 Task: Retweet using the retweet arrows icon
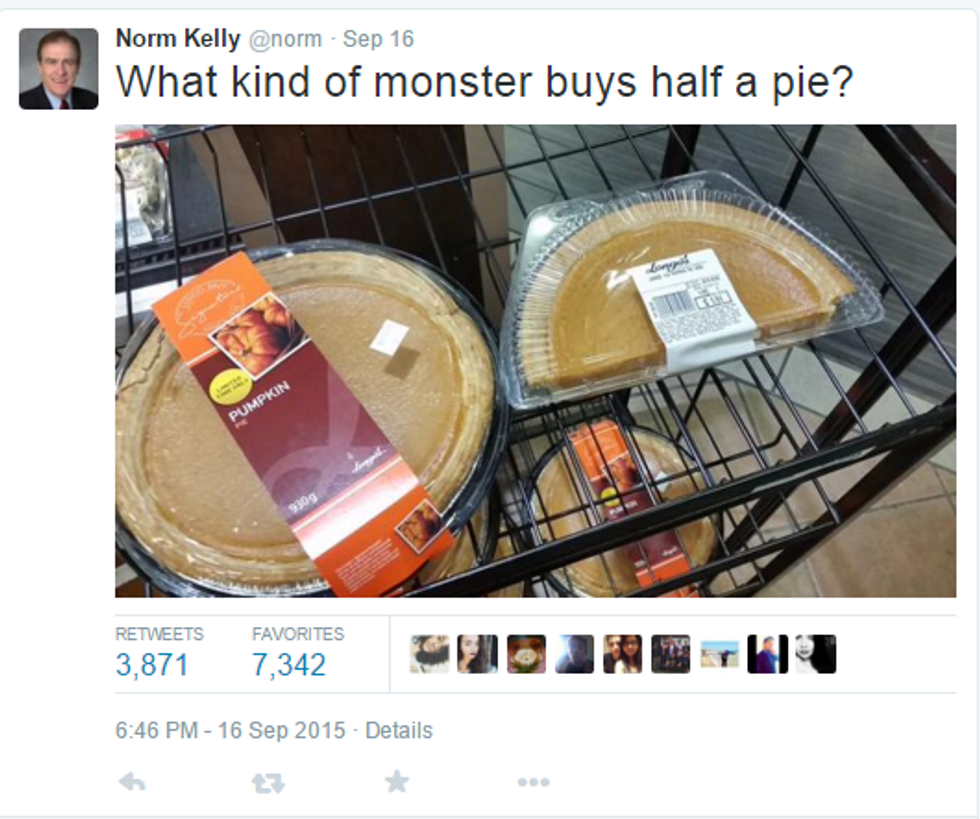[268, 783]
